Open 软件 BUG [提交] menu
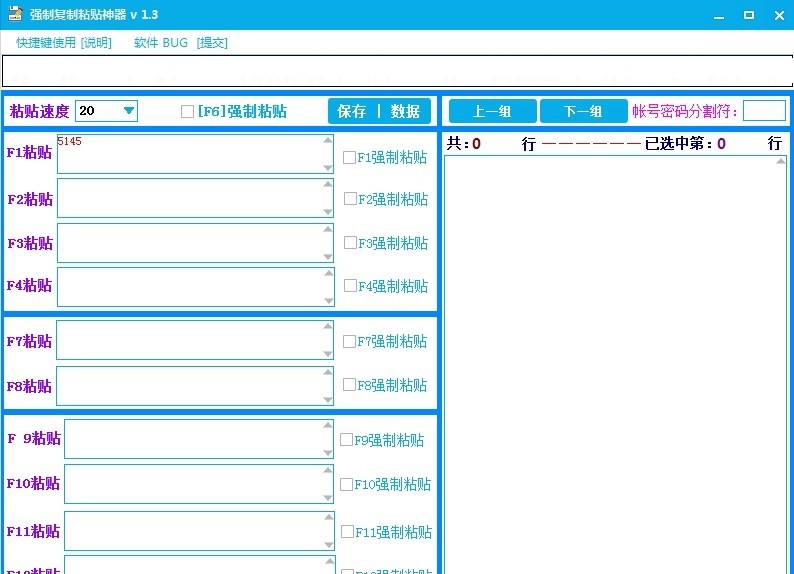 pyautogui.click(x=181, y=43)
